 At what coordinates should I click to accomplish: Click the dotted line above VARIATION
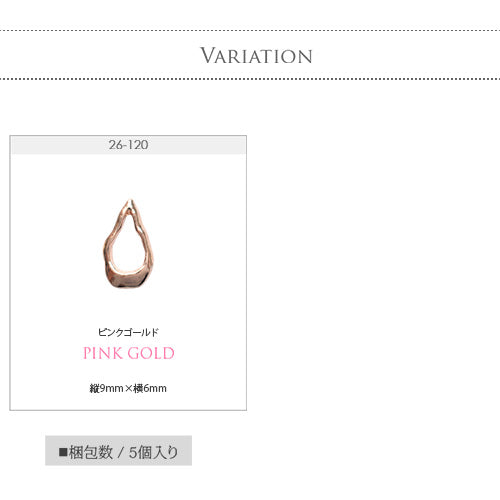click(250, 31)
